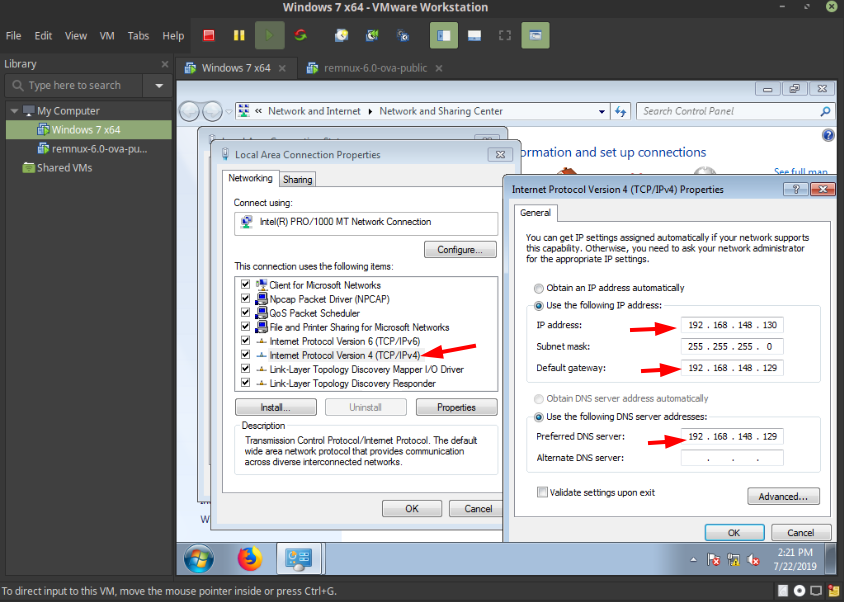Click the Unity mode toolbar icon
Screen dimensions: 844x602
[535, 36]
